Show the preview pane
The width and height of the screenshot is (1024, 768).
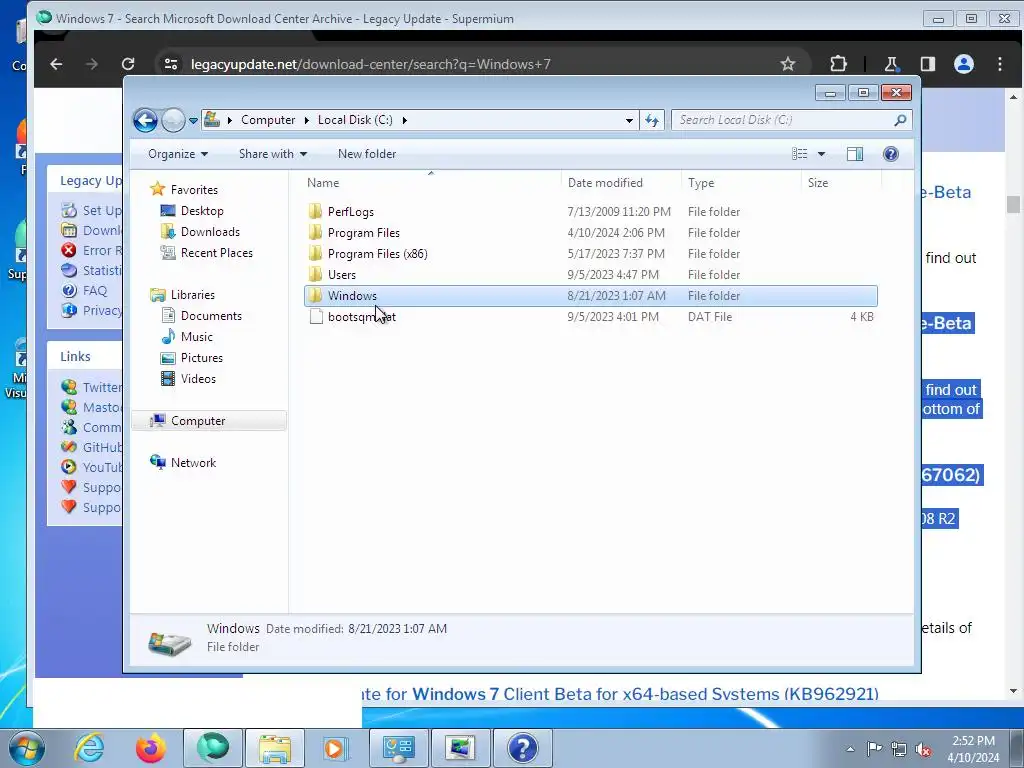[855, 154]
